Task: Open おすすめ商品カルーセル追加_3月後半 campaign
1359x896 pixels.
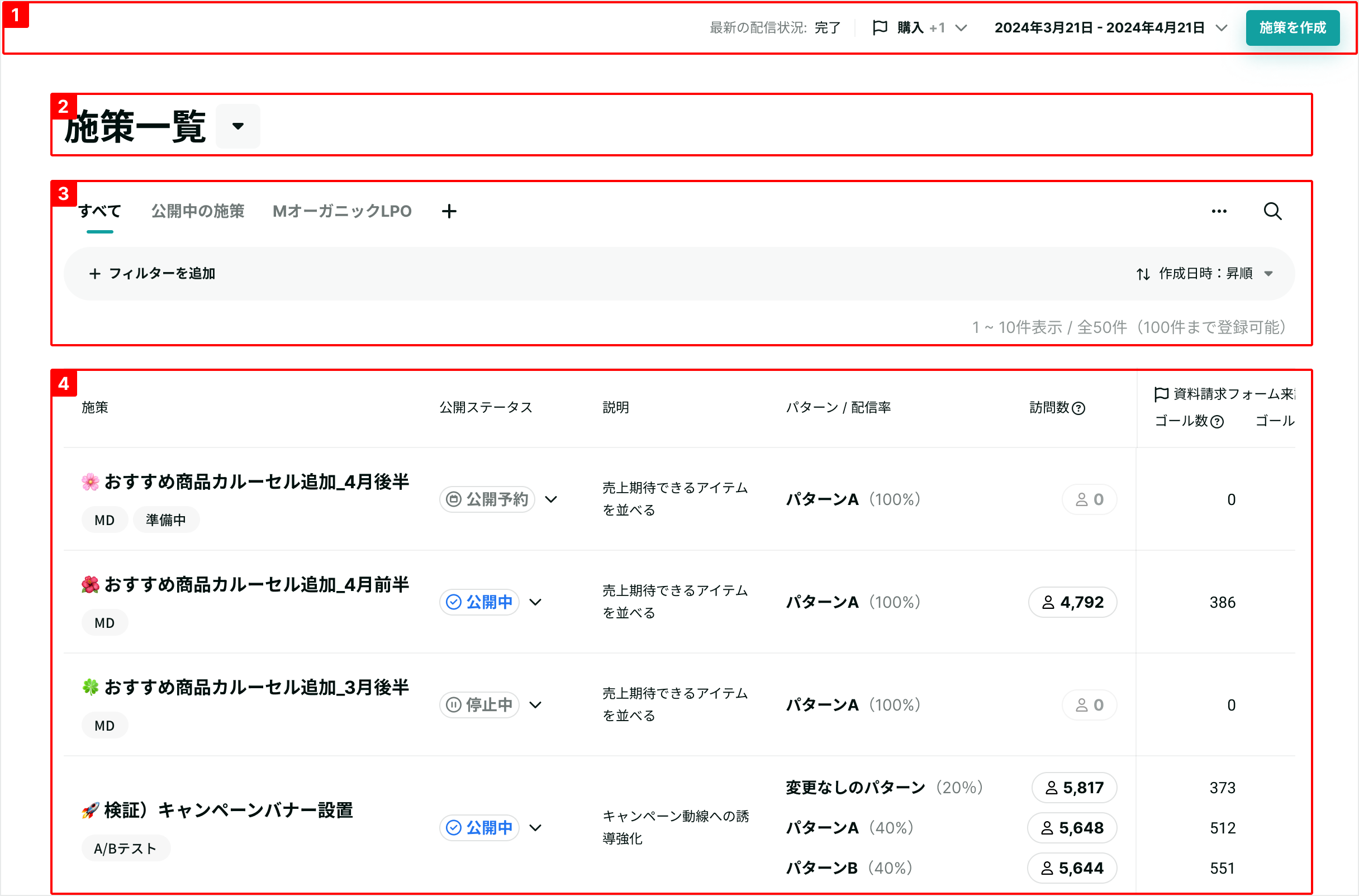Action: click(x=256, y=688)
